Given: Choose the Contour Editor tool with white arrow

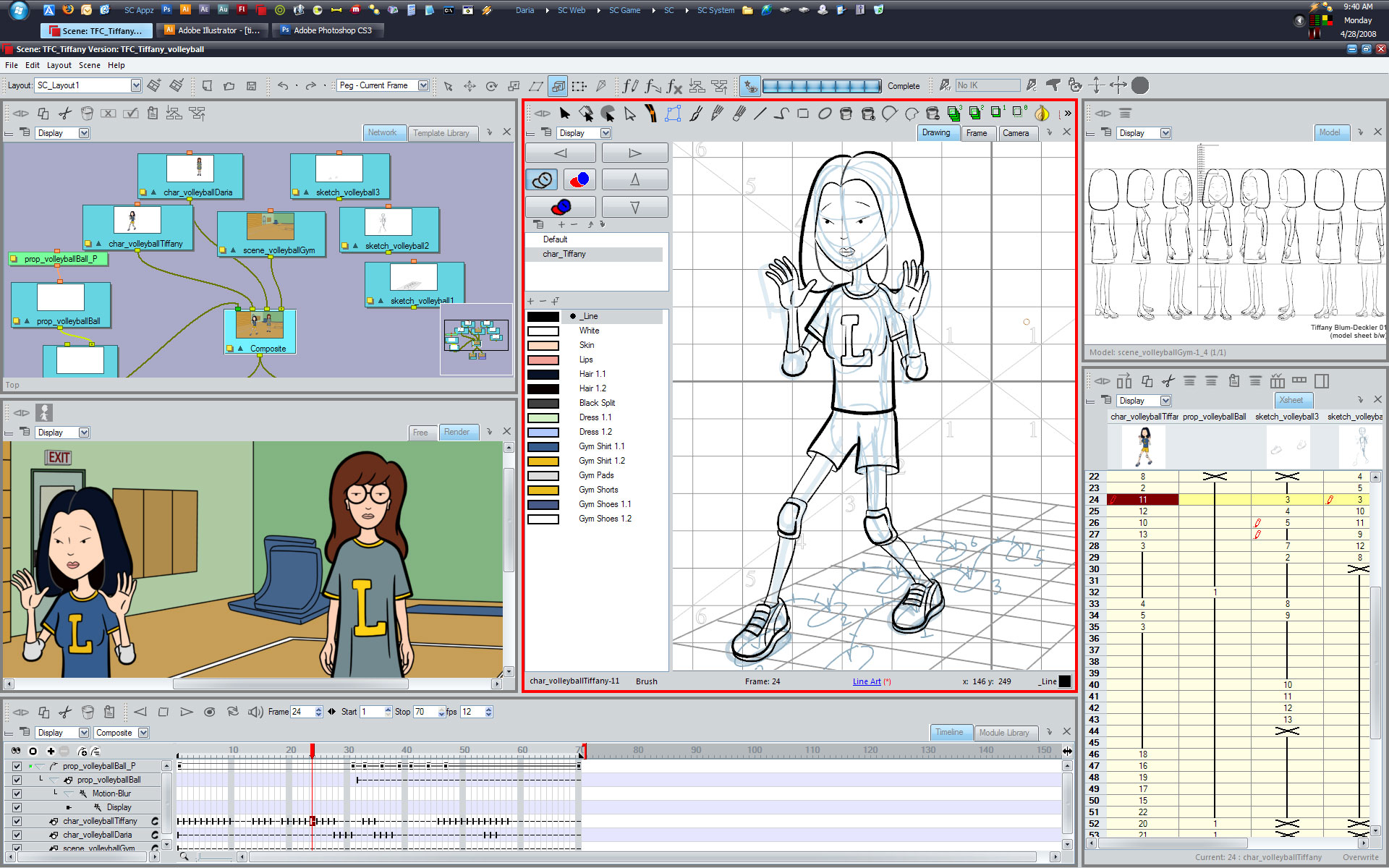Looking at the screenshot, I should pos(630,114).
